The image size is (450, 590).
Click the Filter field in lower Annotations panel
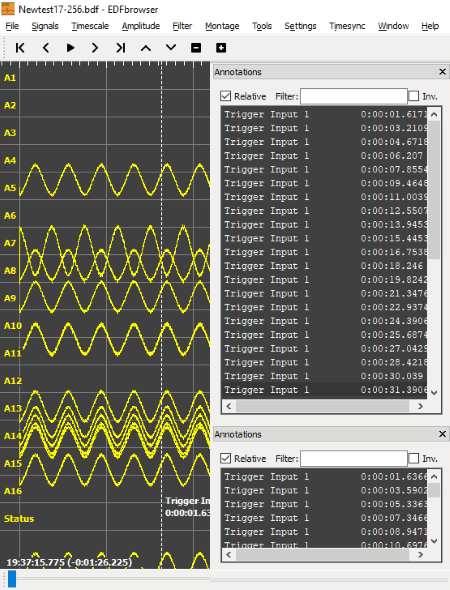point(354,458)
